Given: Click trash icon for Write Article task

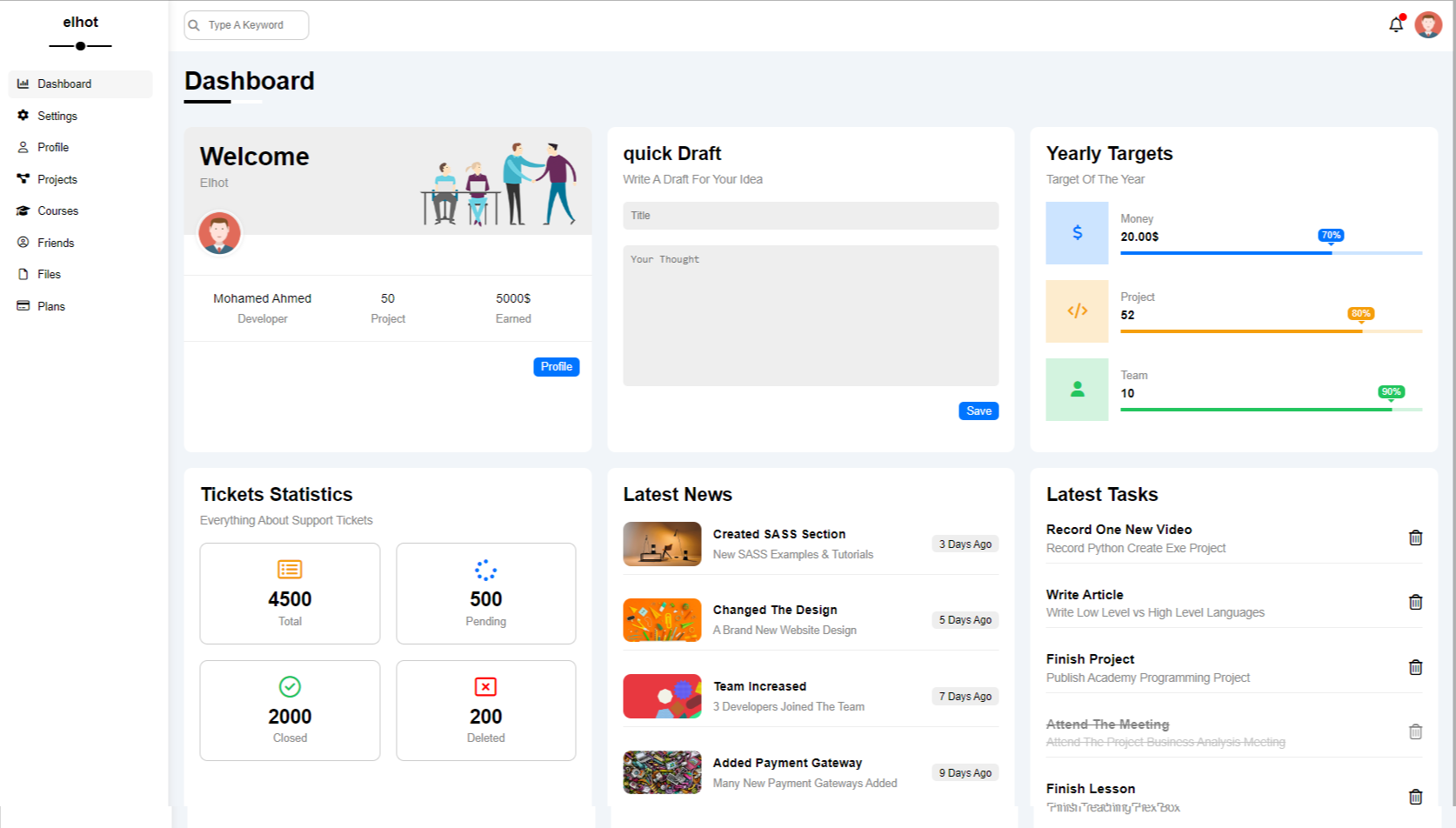Looking at the screenshot, I should [1415, 603].
